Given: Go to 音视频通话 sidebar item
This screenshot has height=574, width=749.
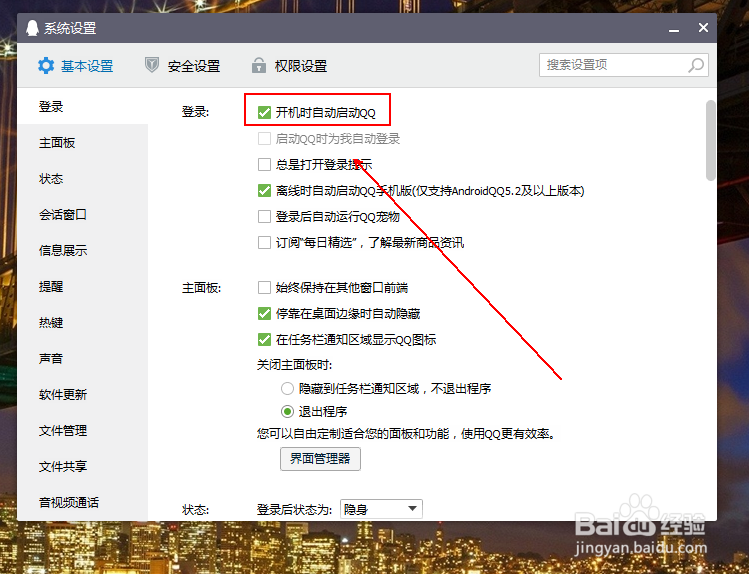Looking at the screenshot, I should (82, 502).
